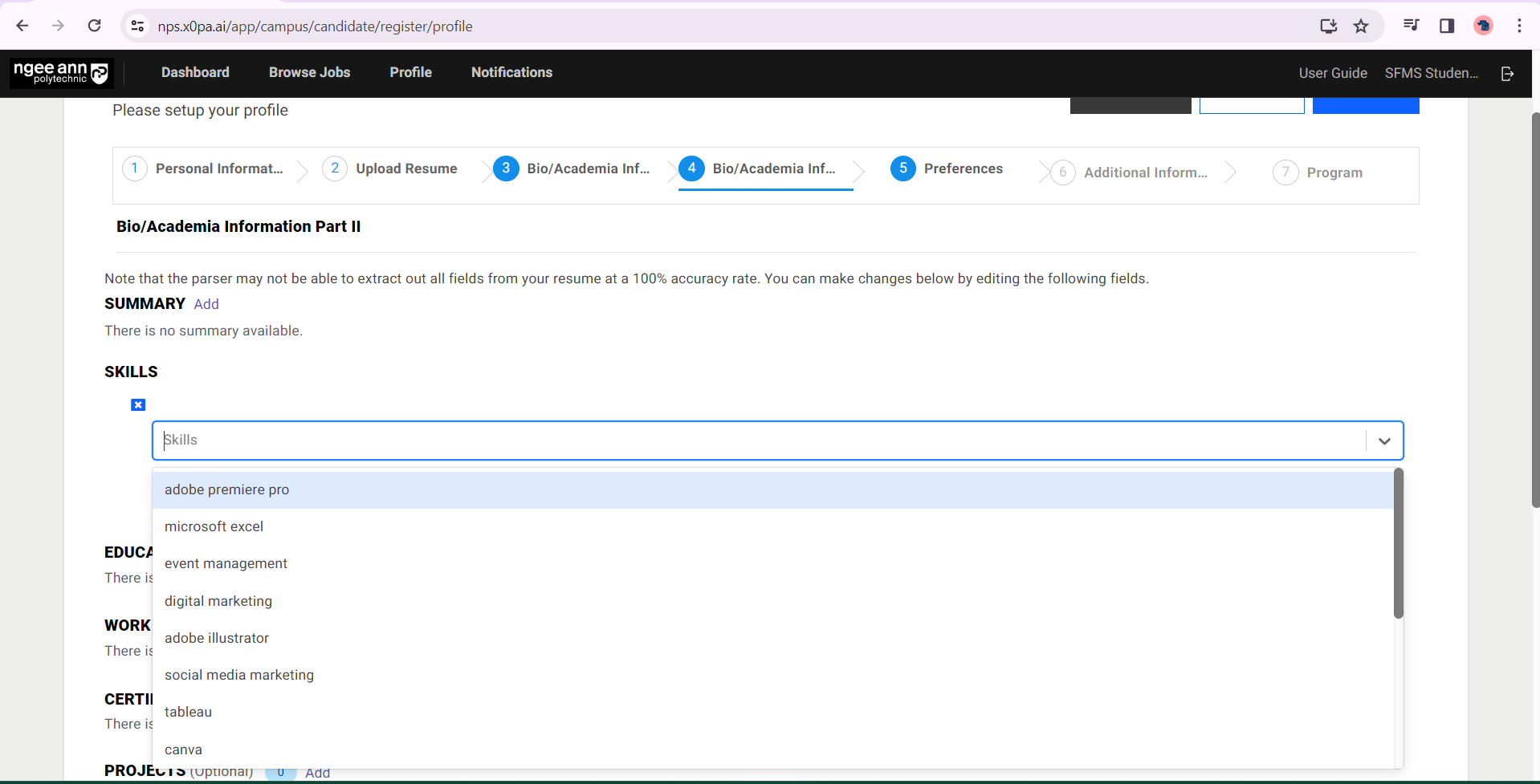
Task: Remove skill entry with blue X icon
Action: [138, 405]
